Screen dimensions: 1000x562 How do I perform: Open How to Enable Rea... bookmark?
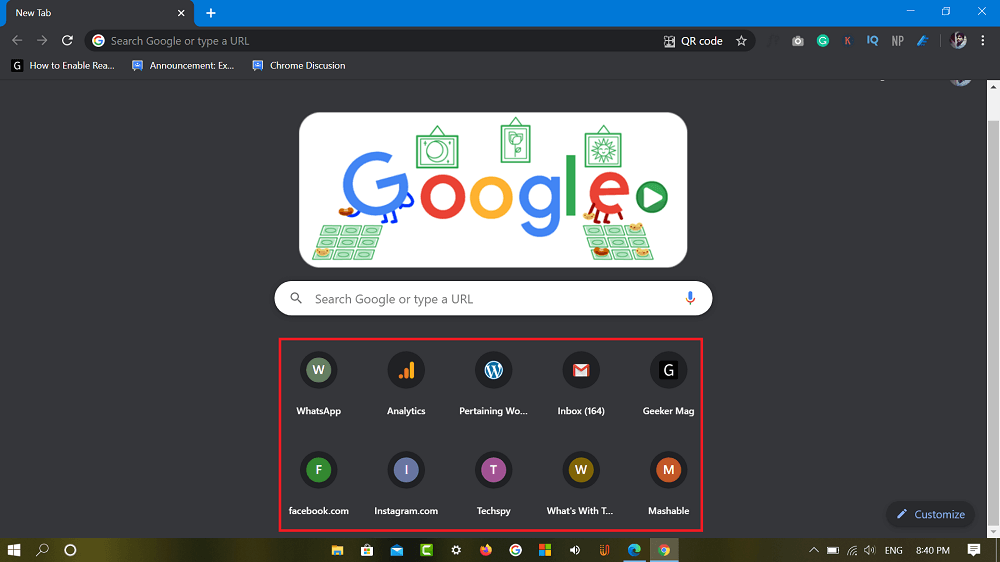pyautogui.click(x=63, y=65)
